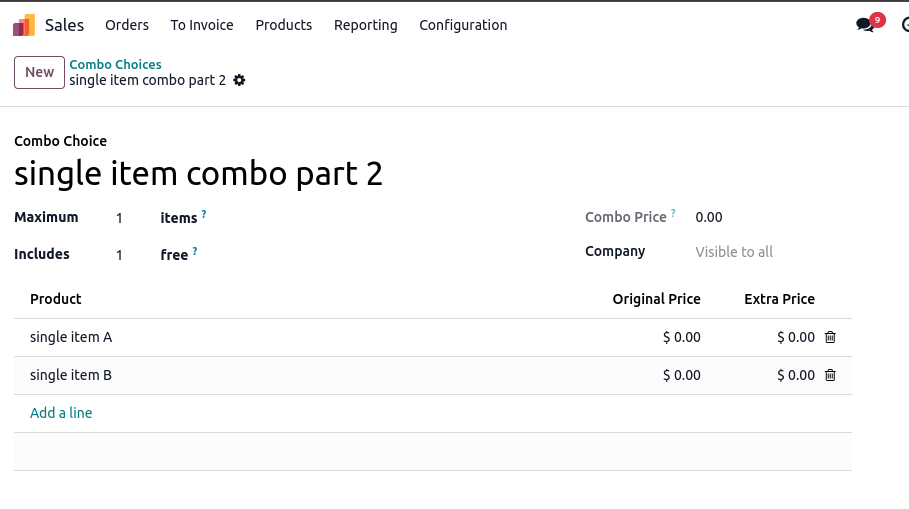
Task: Open the gear actions menu icon
Action: (239, 80)
